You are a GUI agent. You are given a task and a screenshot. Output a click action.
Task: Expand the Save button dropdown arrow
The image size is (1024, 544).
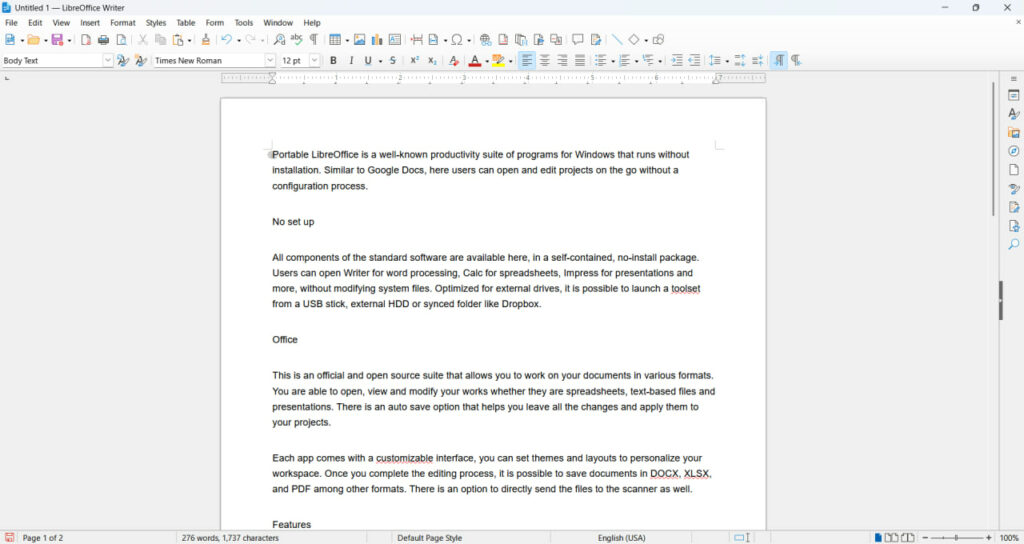click(x=69, y=40)
